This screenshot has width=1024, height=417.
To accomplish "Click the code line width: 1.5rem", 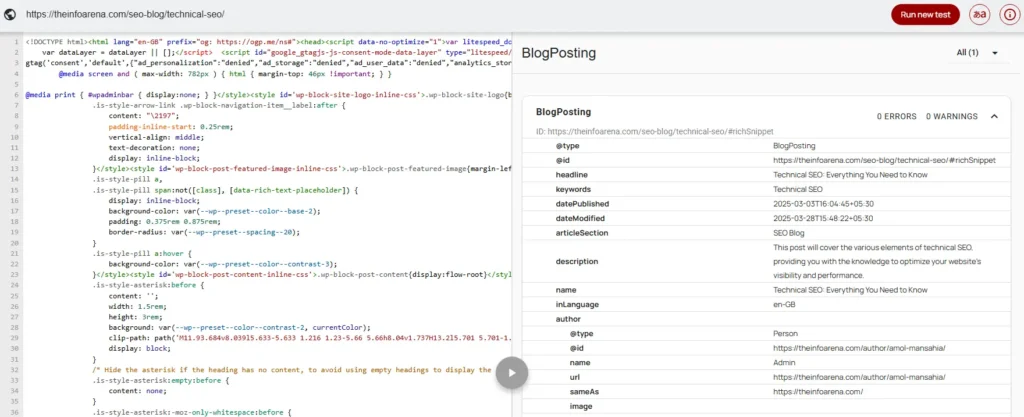I will pyautogui.click(x=136, y=306).
